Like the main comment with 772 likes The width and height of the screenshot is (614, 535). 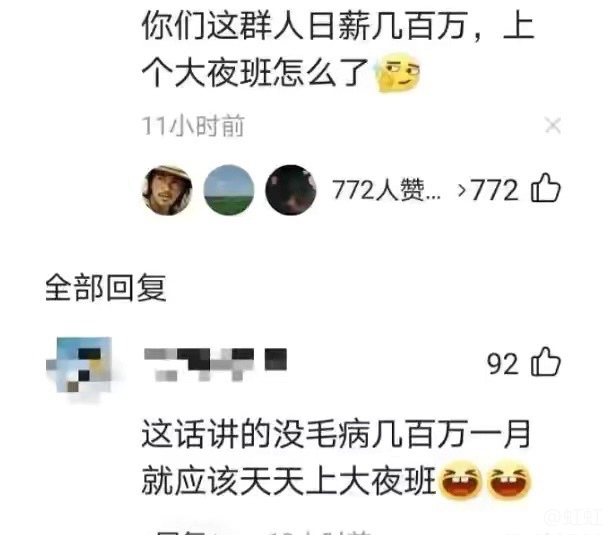pos(546,188)
